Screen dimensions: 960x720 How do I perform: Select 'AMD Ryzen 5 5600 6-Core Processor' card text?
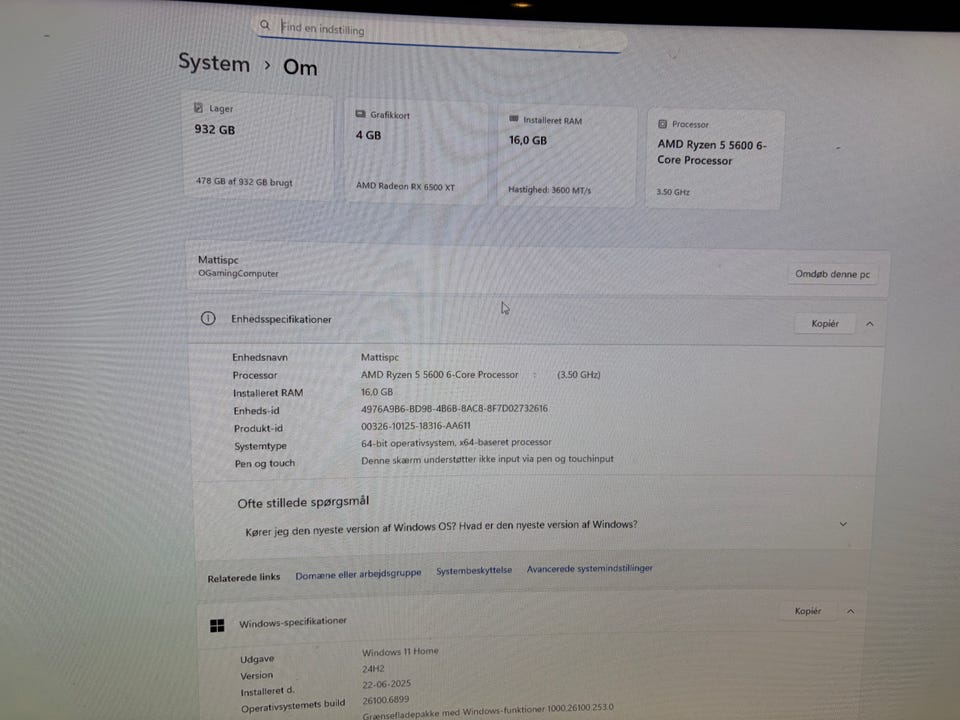pyautogui.click(x=711, y=152)
